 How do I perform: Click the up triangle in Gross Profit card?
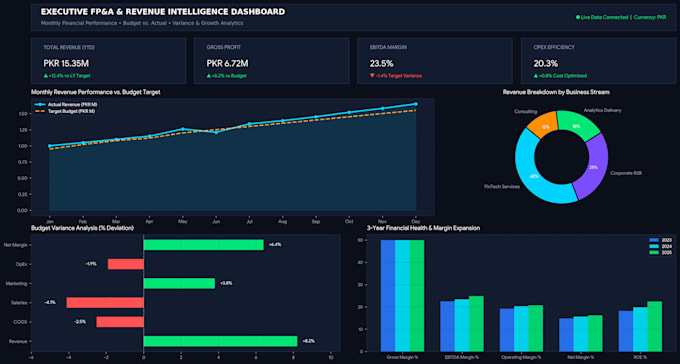(x=209, y=76)
